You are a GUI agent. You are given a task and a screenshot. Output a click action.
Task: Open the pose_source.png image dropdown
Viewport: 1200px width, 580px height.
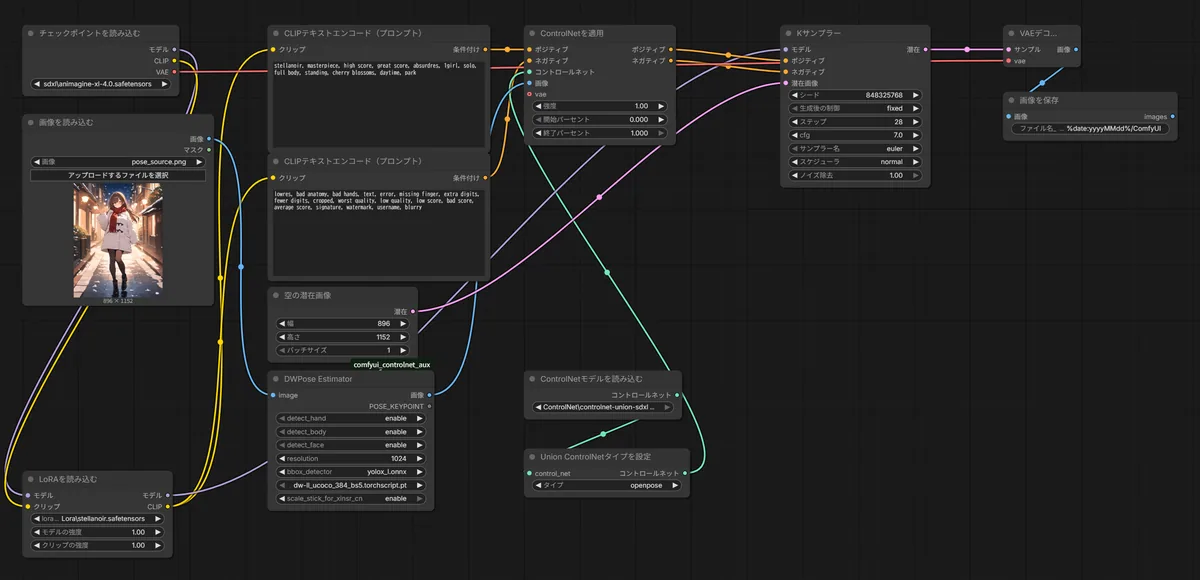[x=120, y=161]
